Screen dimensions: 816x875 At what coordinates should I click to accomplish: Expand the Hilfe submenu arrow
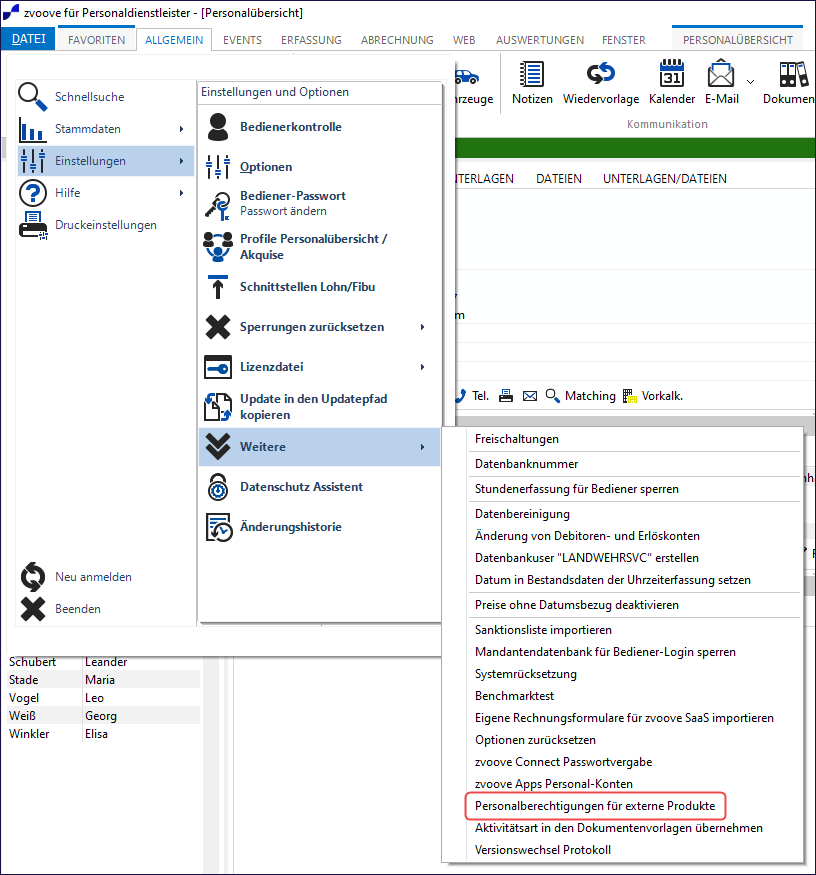(x=181, y=193)
